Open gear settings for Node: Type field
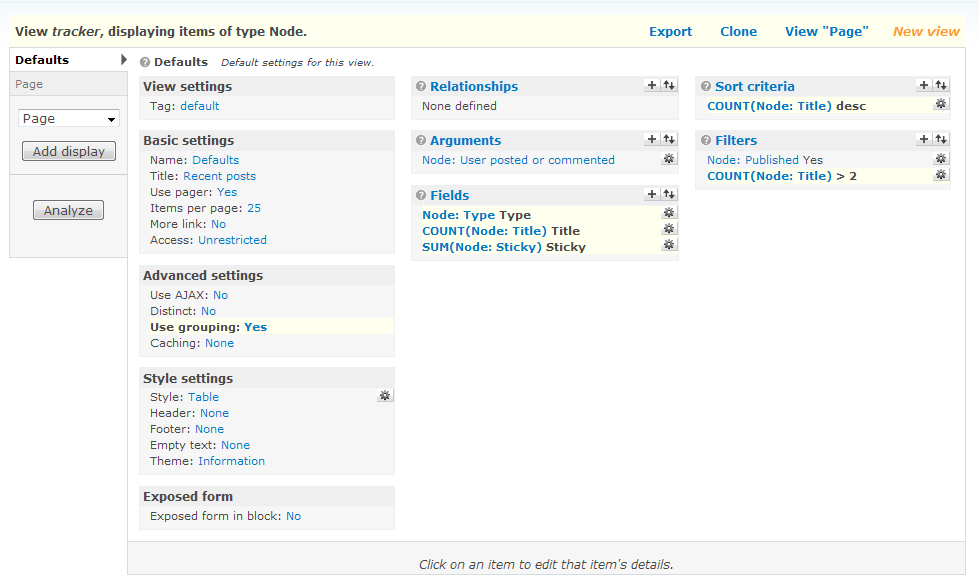The height and width of the screenshot is (587, 979). (669, 213)
